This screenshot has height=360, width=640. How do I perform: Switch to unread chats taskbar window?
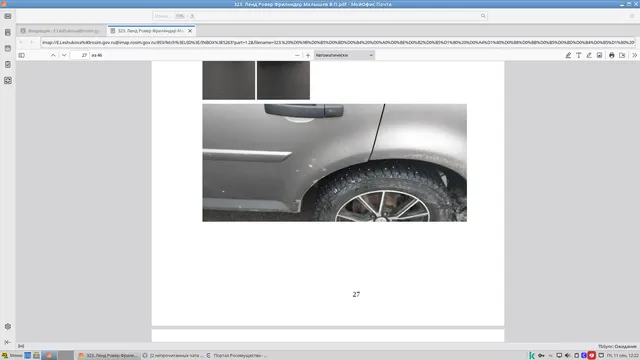coord(172,356)
